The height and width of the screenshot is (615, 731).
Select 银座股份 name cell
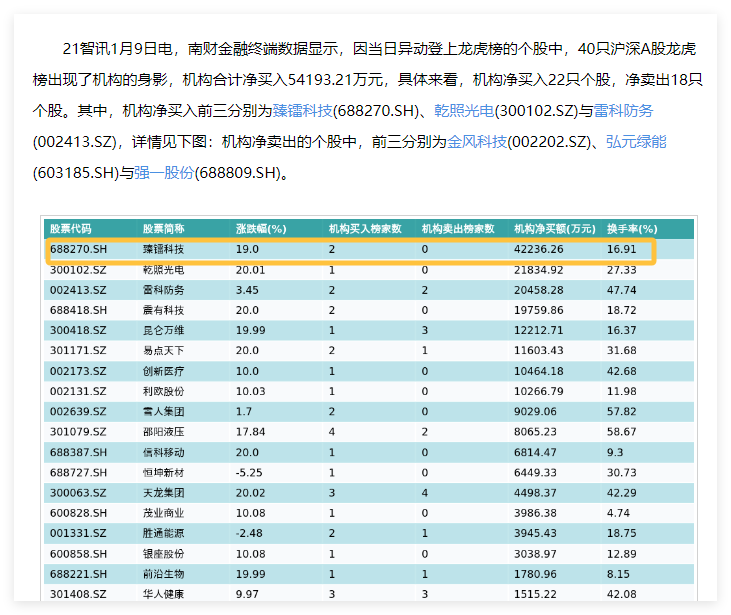pyautogui.click(x=164, y=554)
